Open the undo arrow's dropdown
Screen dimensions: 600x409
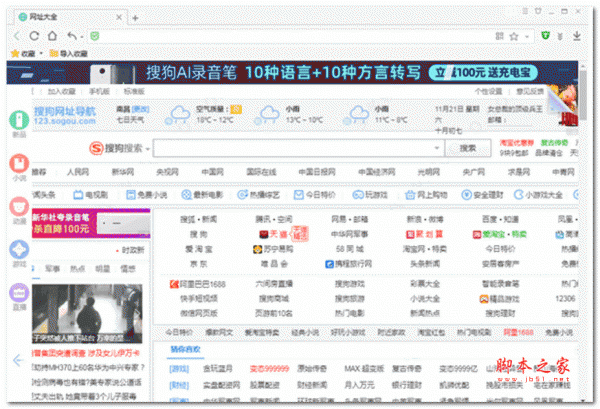pyautogui.click(x=82, y=37)
